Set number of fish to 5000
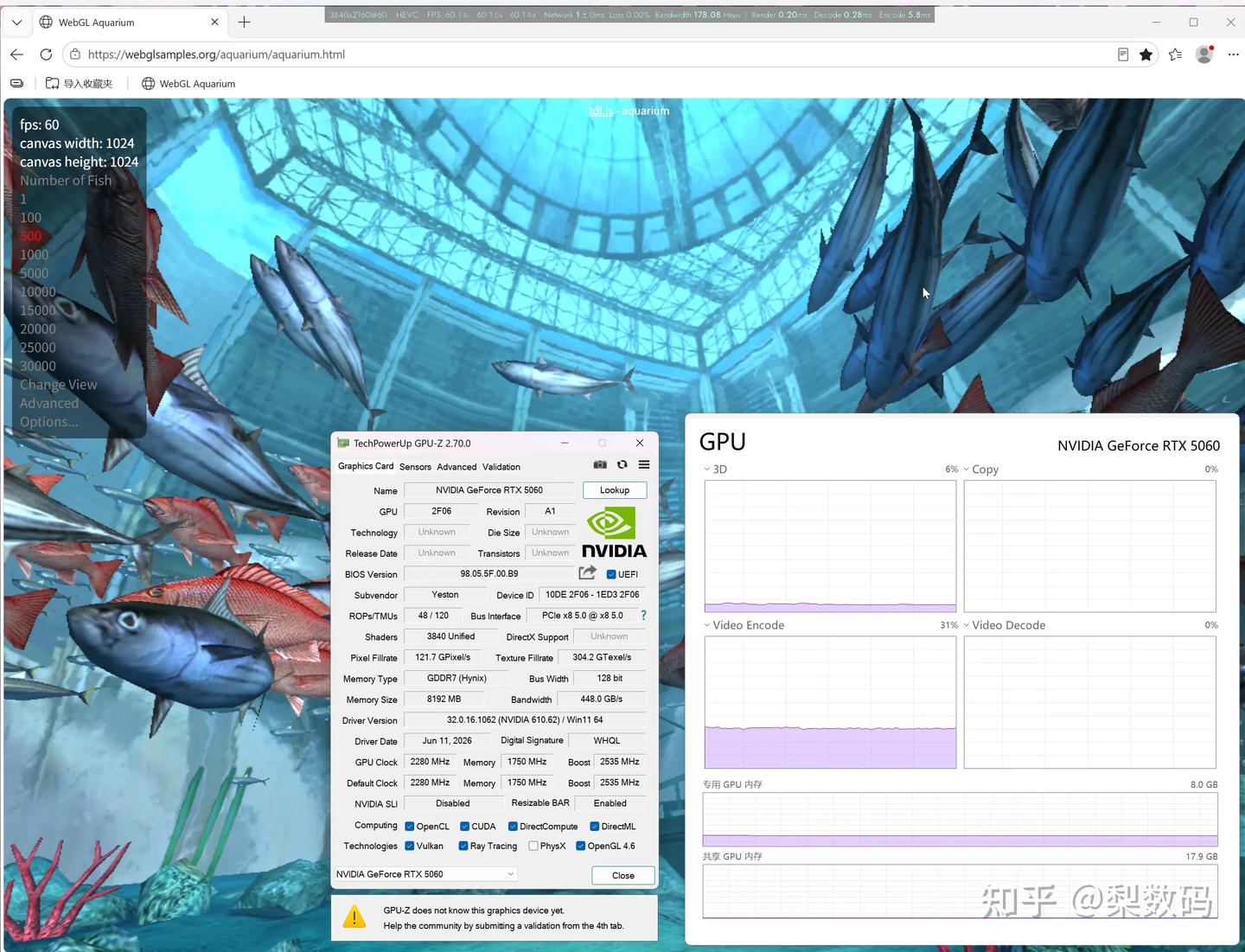The width and height of the screenshot is (1245, 952). (x=35, y=273)
